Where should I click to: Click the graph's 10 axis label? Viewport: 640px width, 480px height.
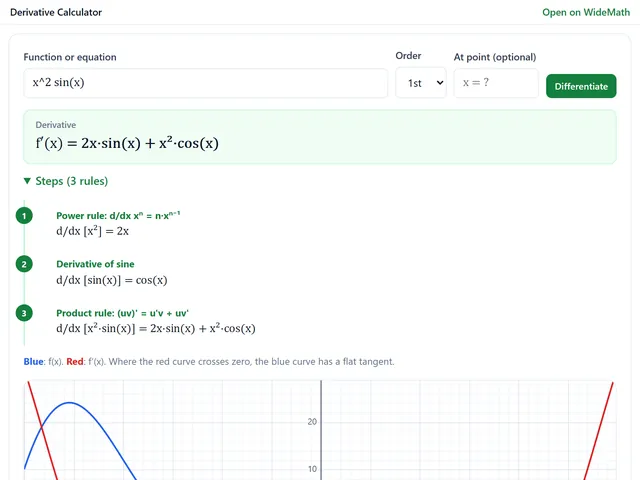[312, 469]
